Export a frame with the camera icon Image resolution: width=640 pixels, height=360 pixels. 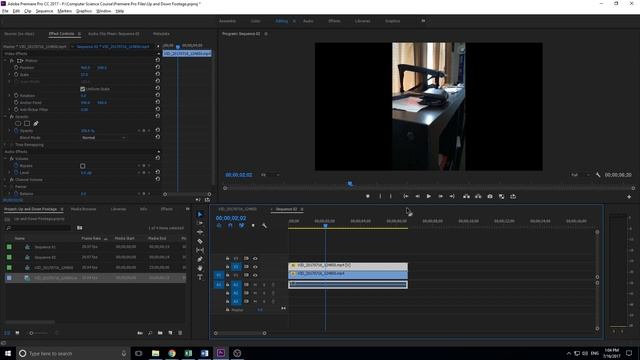coord(490,196)
